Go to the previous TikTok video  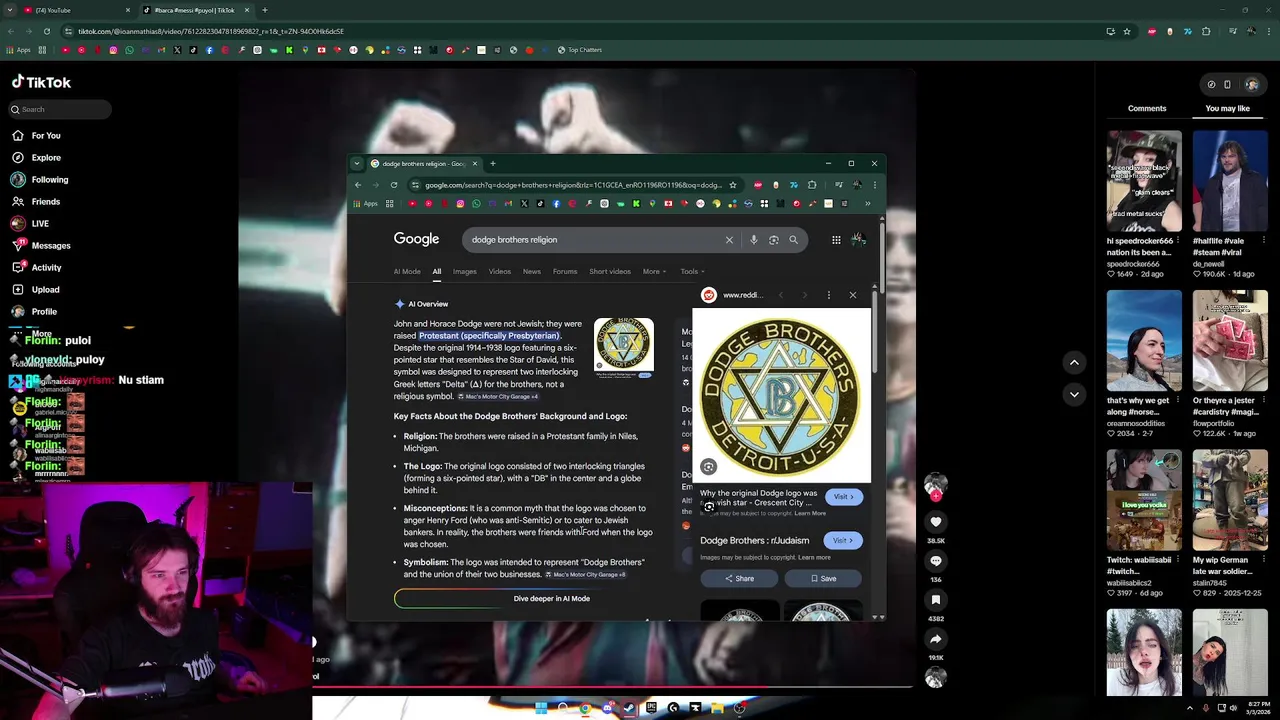pyautogui.click(x=1074, y=362)
